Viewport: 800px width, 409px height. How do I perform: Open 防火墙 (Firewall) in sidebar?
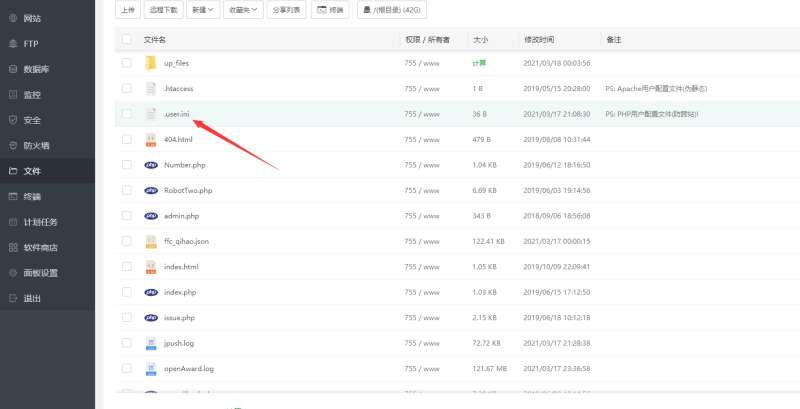point(36,145)
